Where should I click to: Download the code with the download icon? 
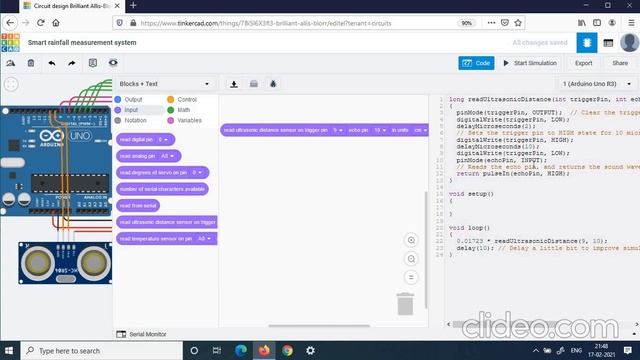click(234, 84)
